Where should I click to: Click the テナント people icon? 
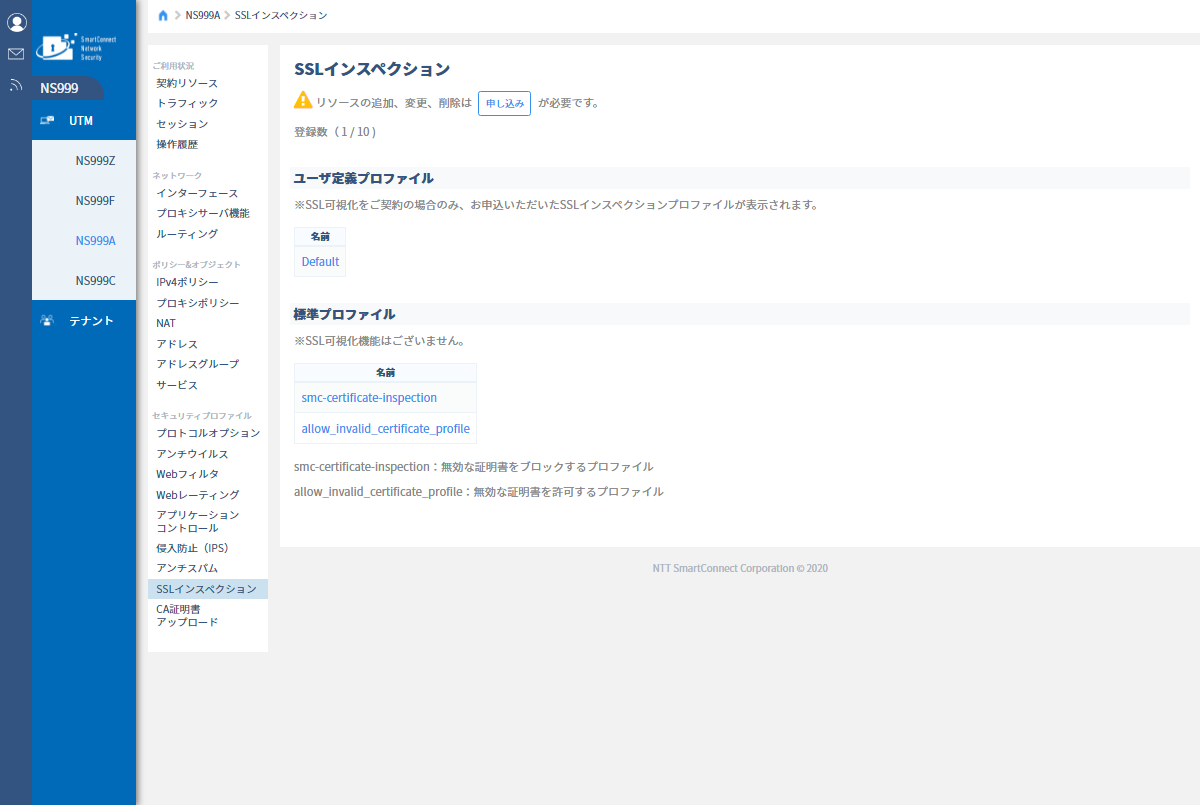point(47,321)
